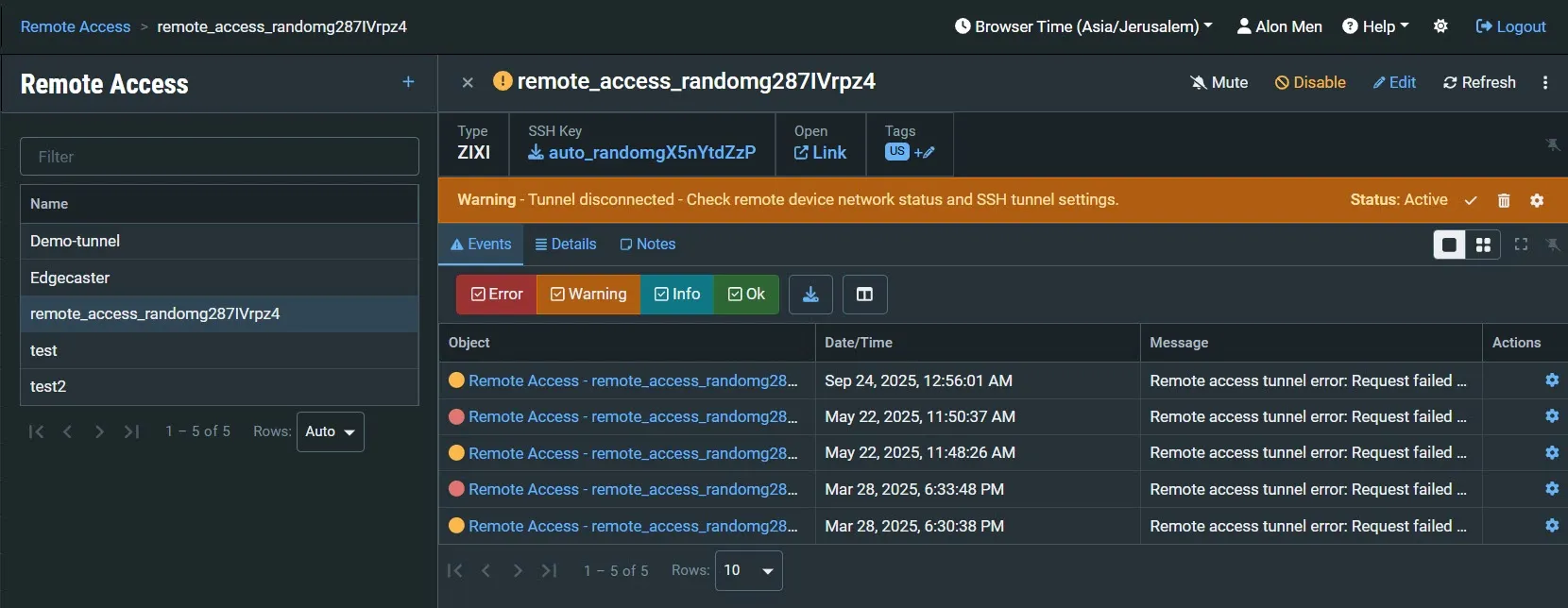Screen dimensions: 1568x608
Task: Open the Alon Men user menu
Action: [1280, 26]
